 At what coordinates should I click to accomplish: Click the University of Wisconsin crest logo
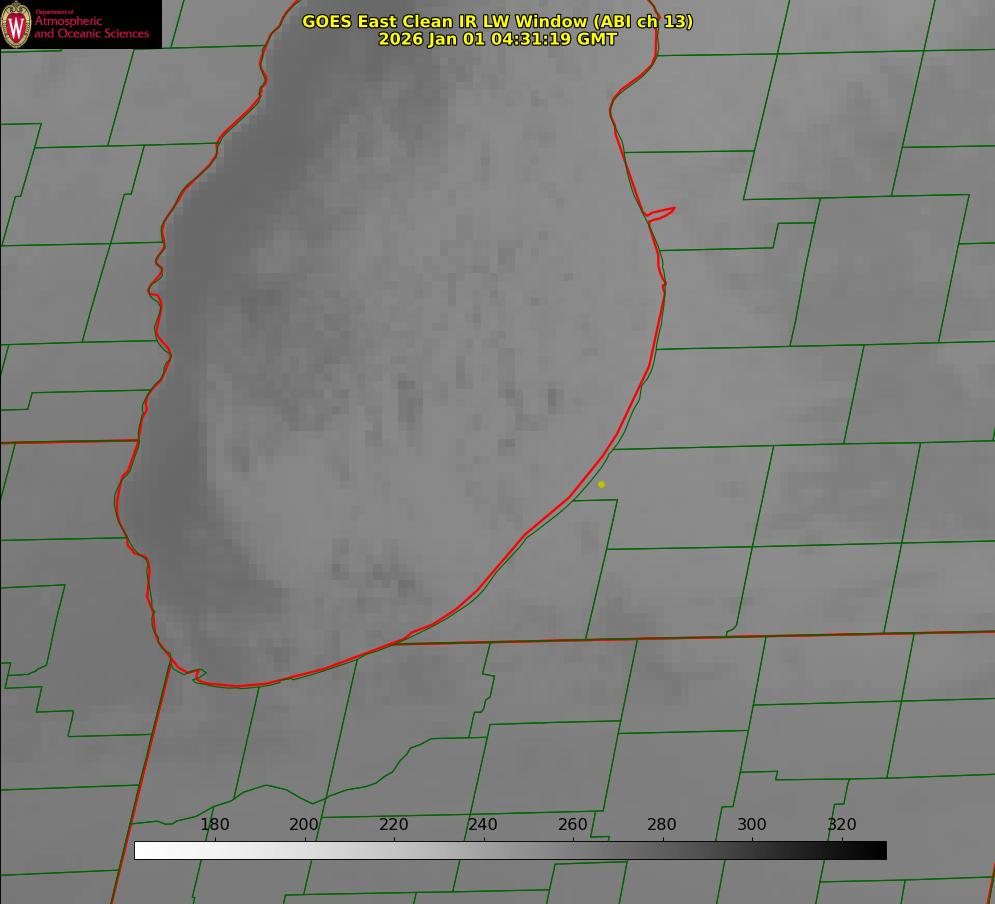pos(16,24)
